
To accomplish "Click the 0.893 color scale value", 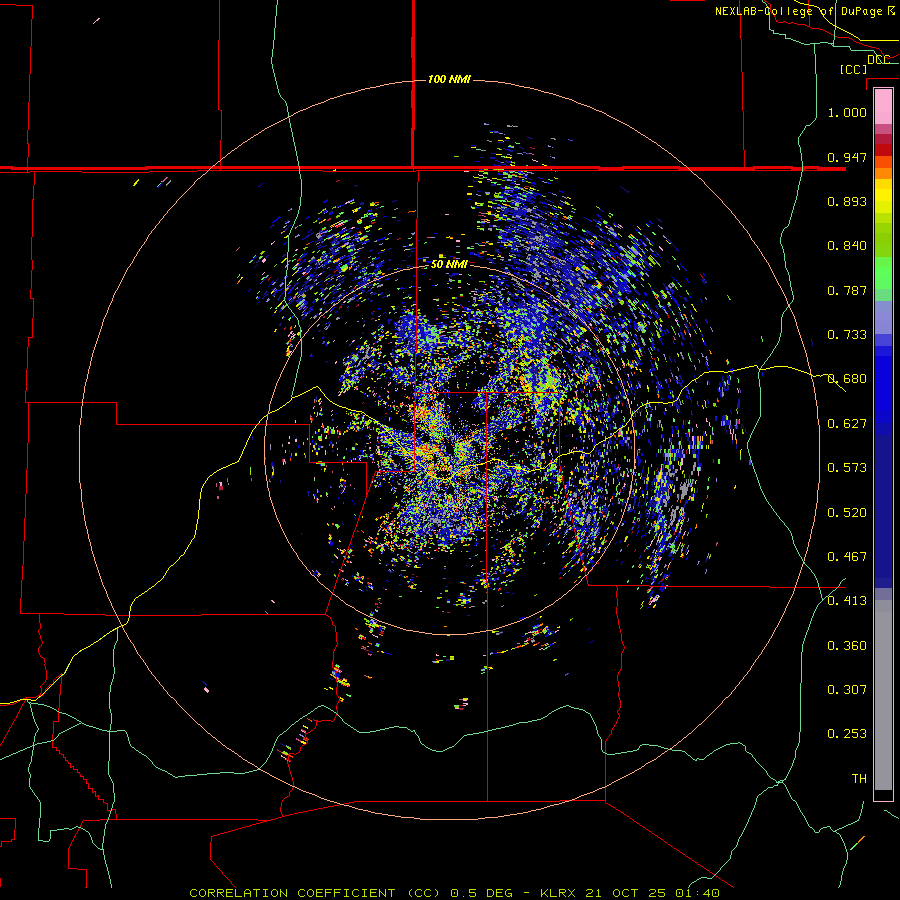I will (x=847, y=201).
